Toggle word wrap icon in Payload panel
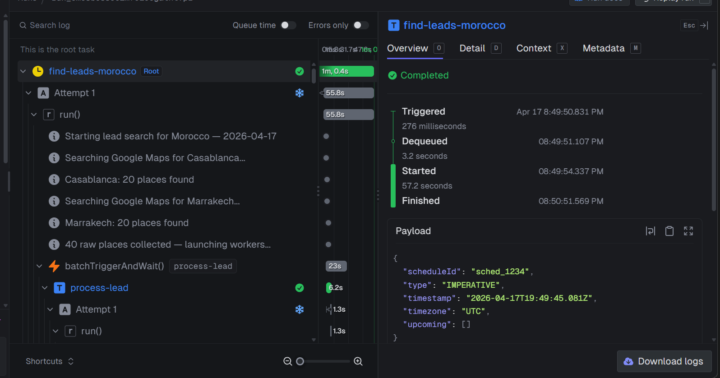The height and width of the screenshot is (378, 720). click(x=650, y=231)
